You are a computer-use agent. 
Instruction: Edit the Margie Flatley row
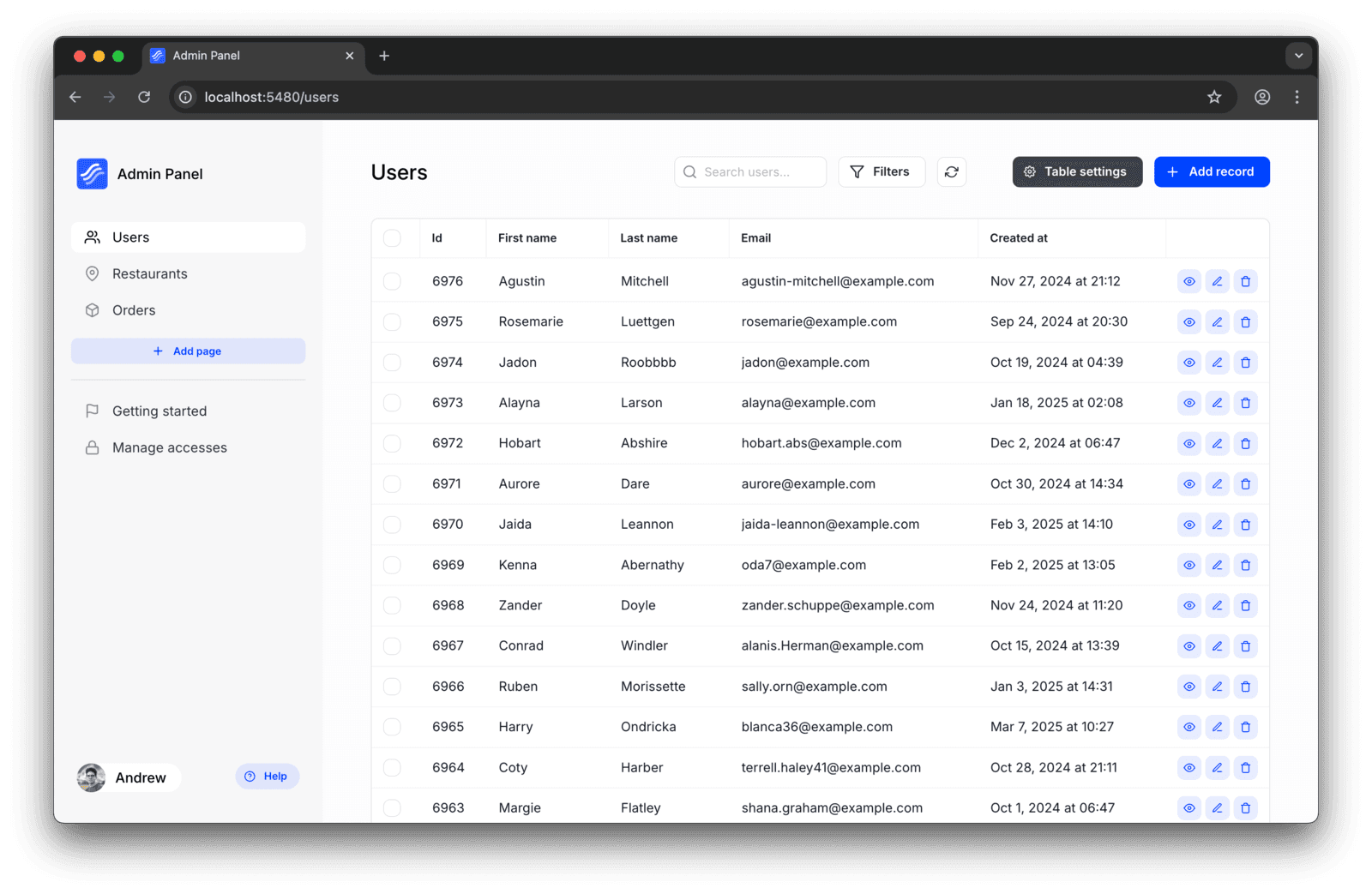pyautogui.click(x=1217, y=808)
